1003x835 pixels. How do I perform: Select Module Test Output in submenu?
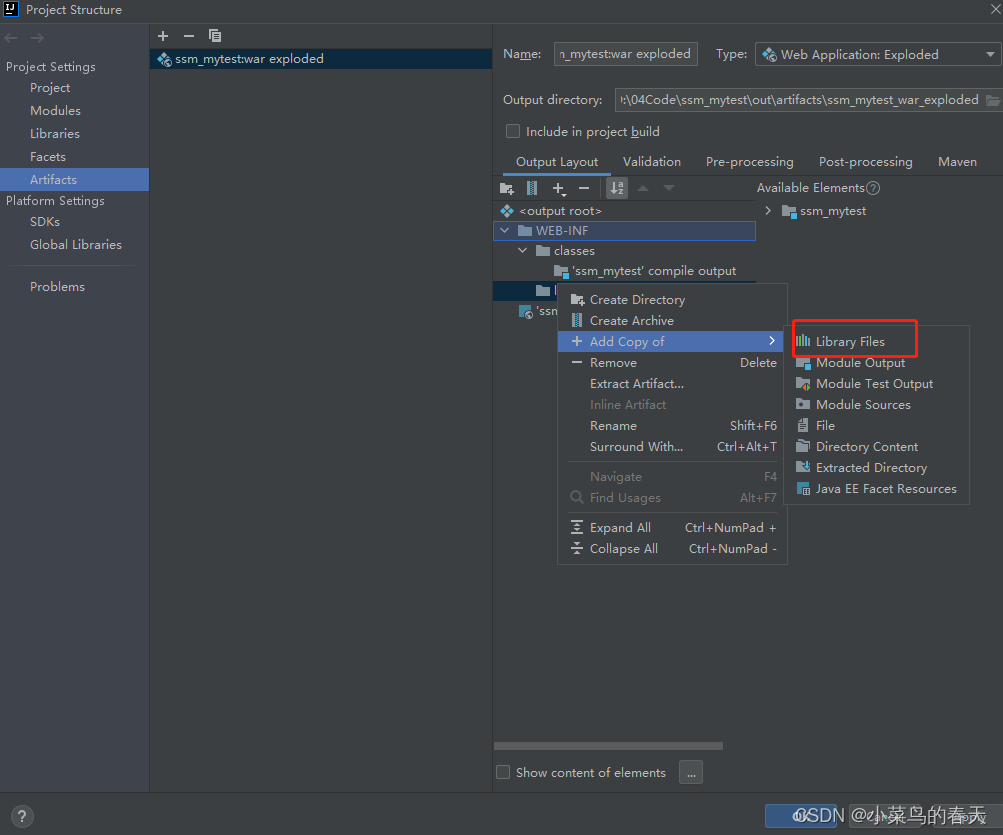click(876, 384)
